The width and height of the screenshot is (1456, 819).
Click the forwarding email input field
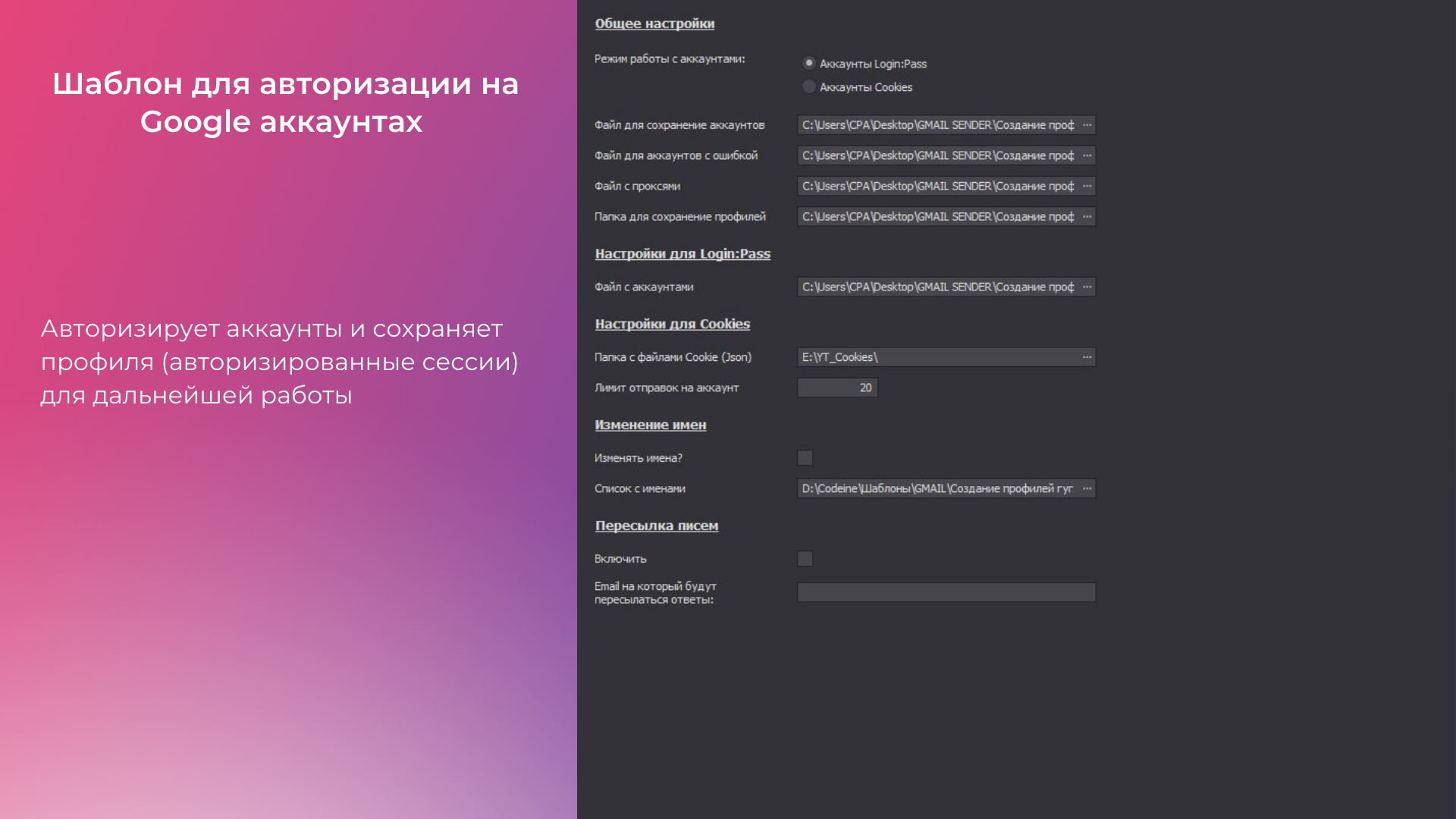tap(946, 592)
